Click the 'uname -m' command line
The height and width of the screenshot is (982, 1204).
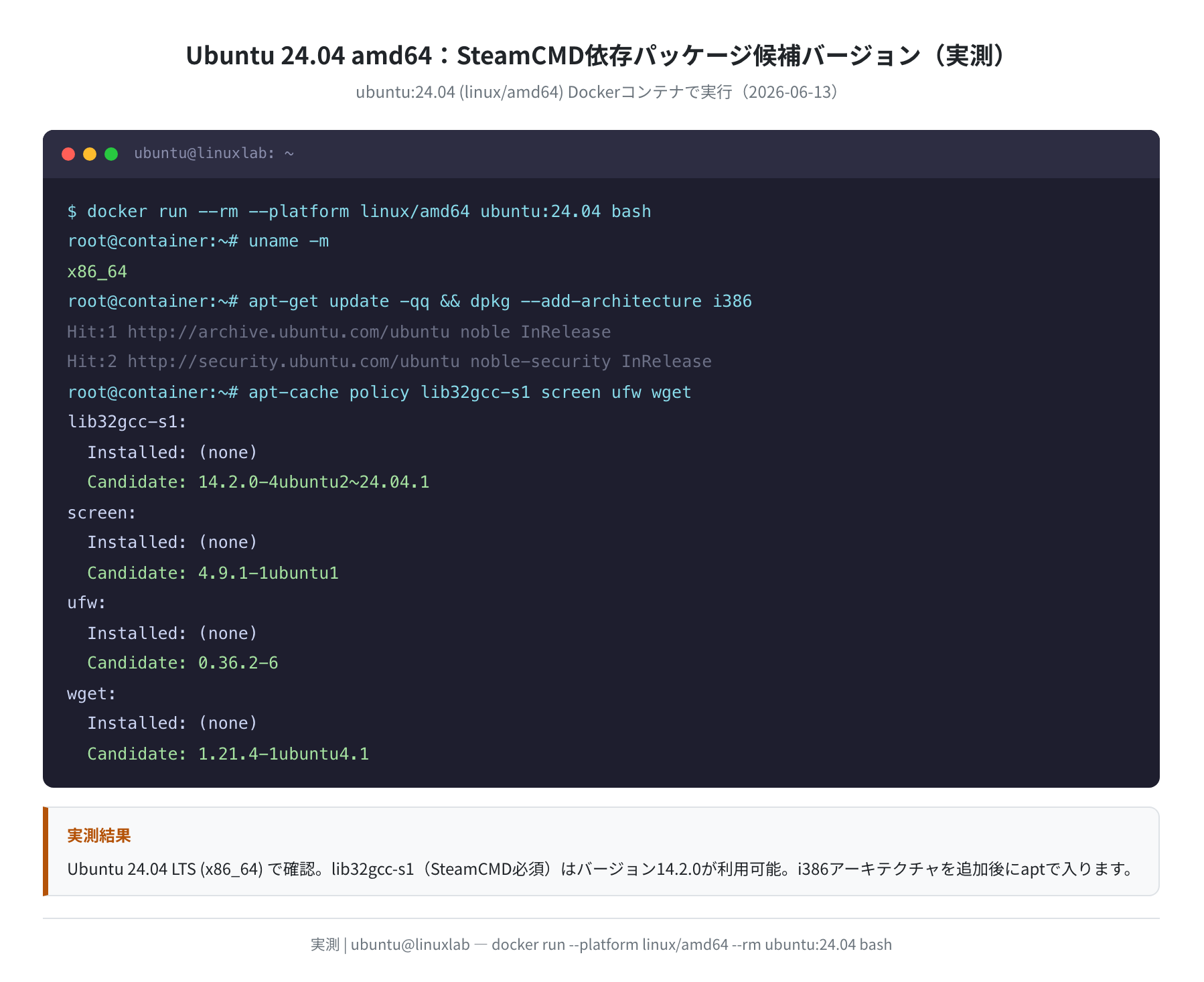pos(198,241)
